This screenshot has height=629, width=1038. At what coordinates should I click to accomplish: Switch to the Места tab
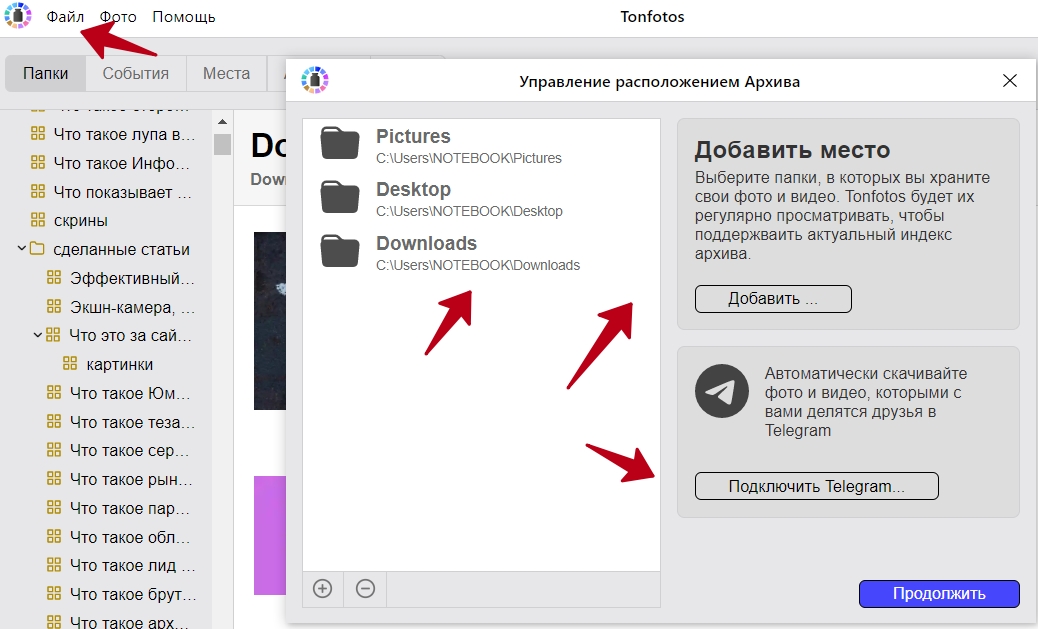click(226, 73)
